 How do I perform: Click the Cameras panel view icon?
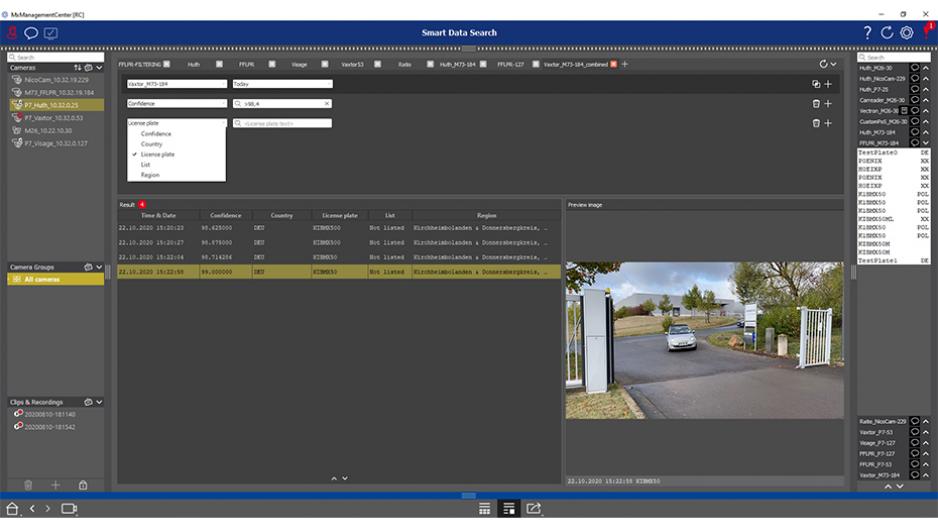[89, 68]
